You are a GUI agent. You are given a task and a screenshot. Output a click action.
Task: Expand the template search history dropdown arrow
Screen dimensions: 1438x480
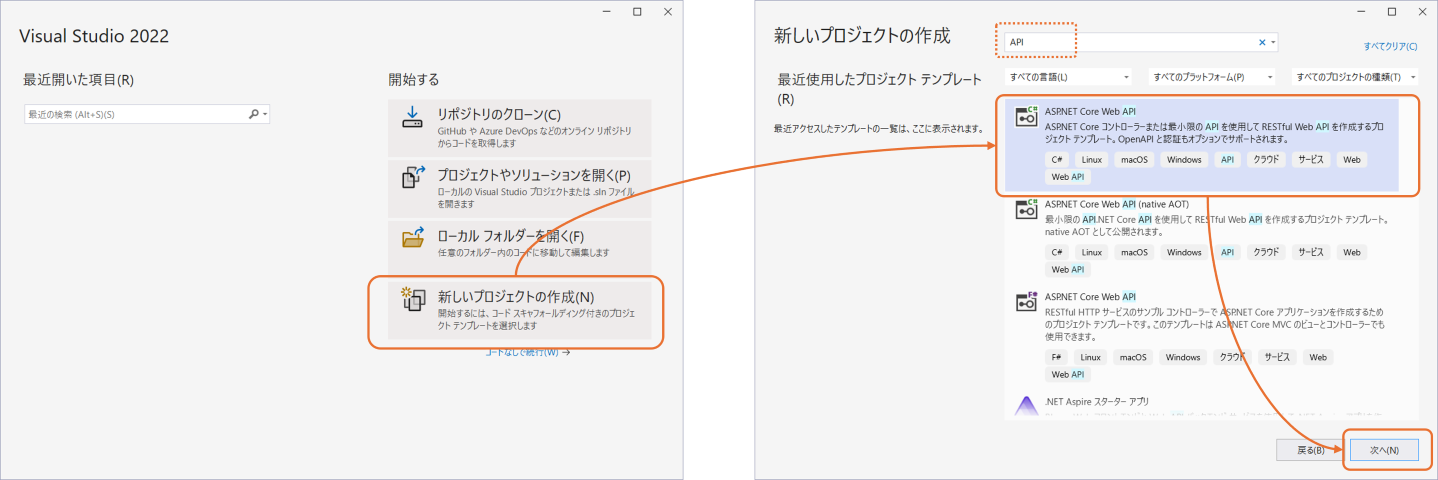pyautogui.click(x=1273, y=43)
